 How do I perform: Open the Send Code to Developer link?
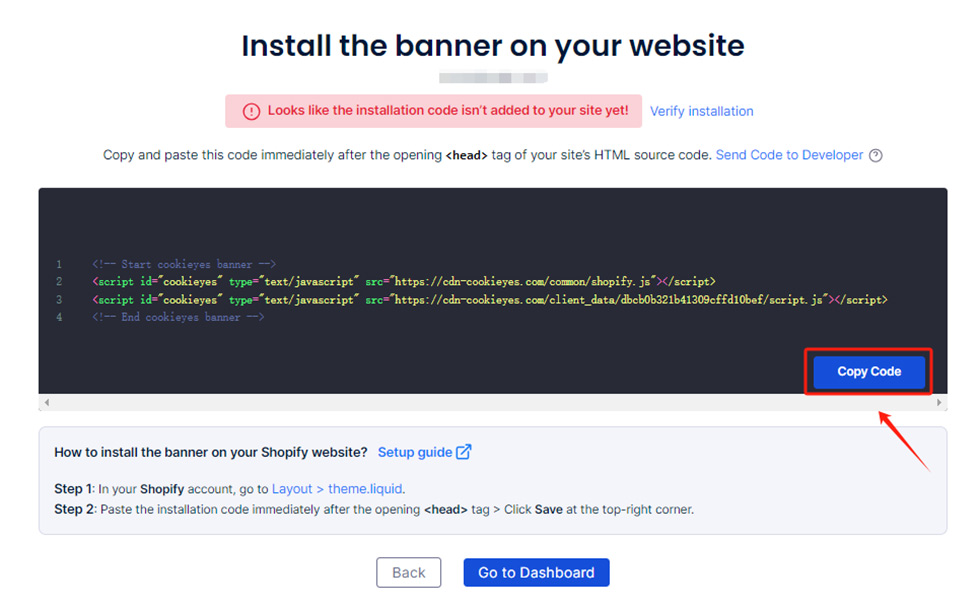point(789,155)
